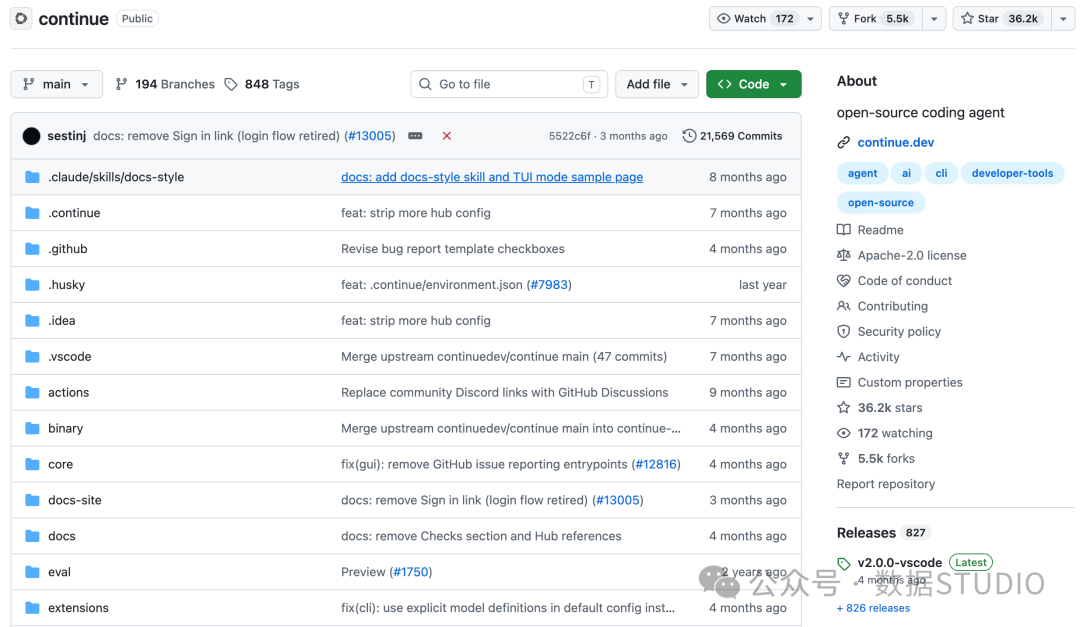The height and width of the screenshot is (627, 1080).
Task: Open the main branch dropdown
Action: pyautogui.click(x=56, y=84)
